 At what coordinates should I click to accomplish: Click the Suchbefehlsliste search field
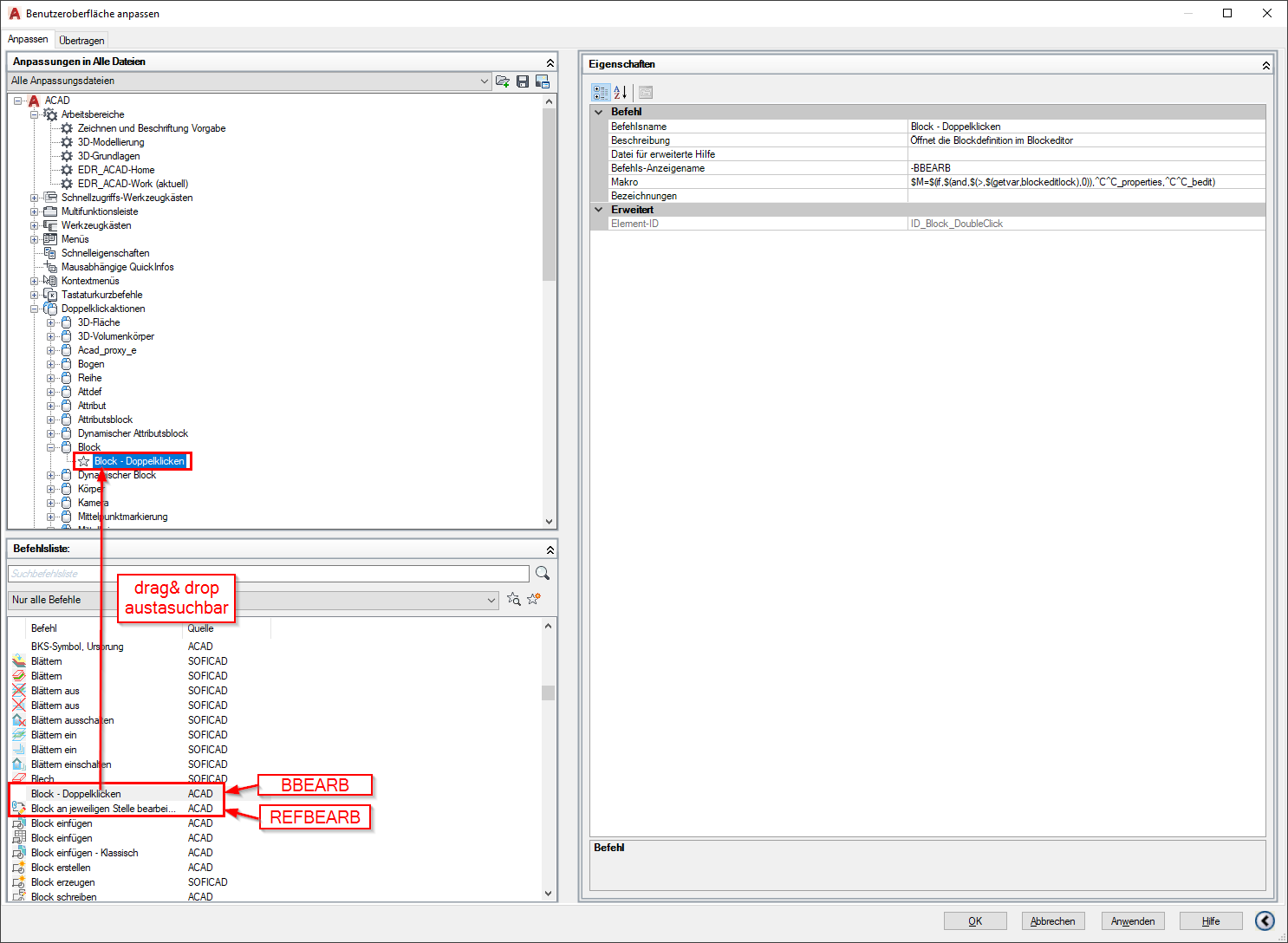pos(269,574)
